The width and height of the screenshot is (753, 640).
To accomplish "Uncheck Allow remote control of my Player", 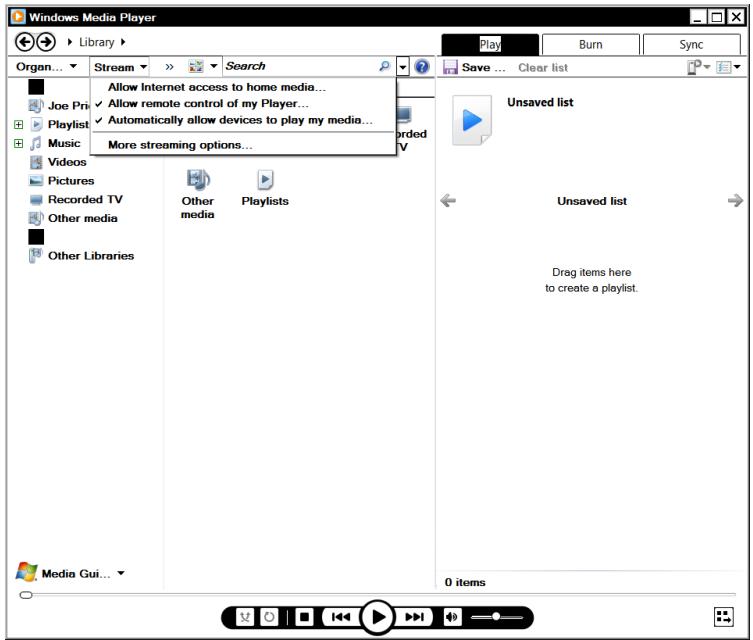I will point(208,104).
